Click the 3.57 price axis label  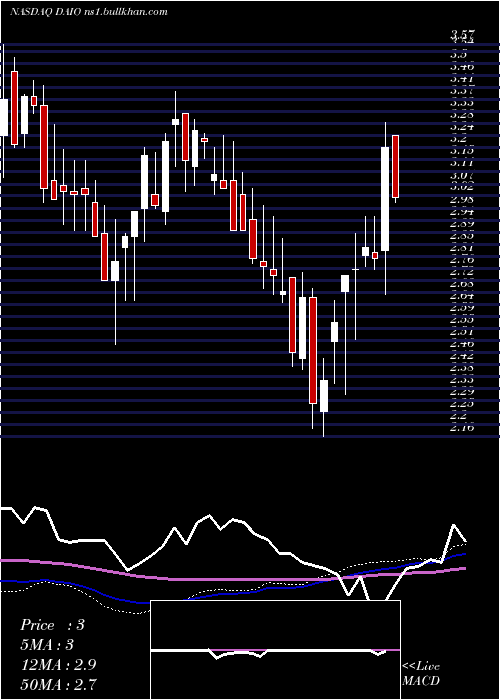pos(463,34)
